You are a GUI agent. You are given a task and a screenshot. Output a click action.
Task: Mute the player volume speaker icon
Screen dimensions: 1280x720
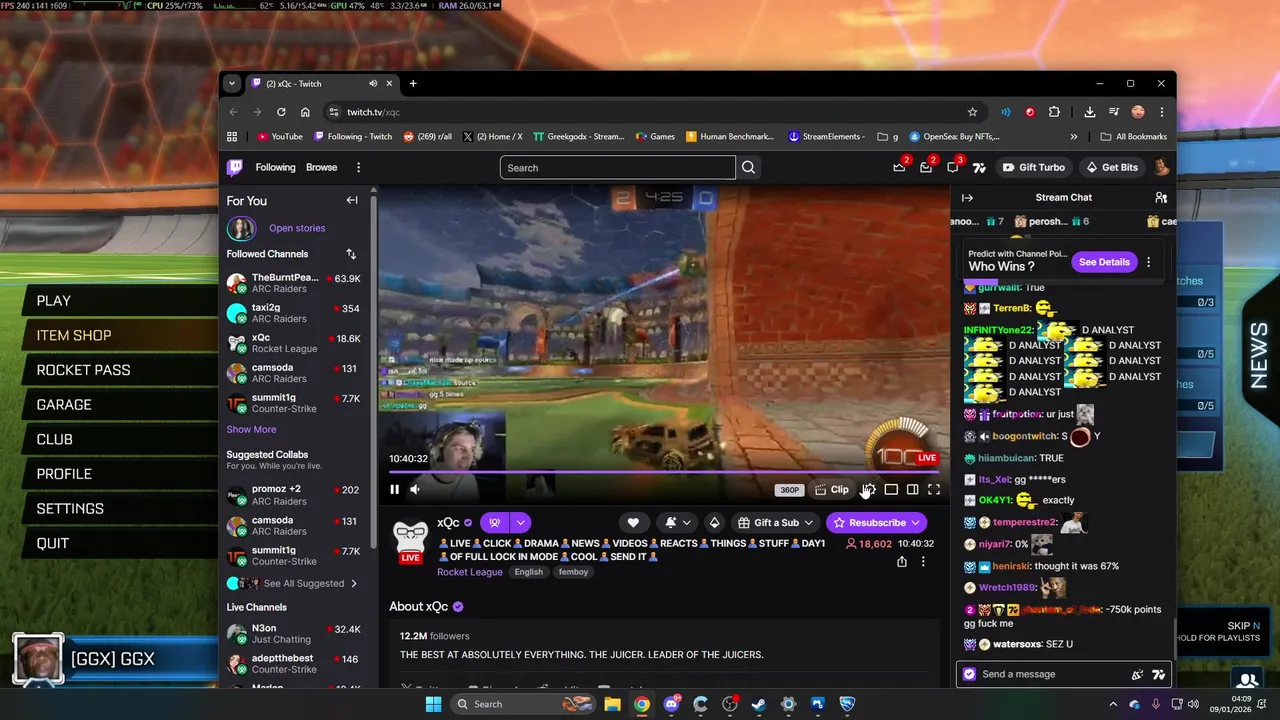click(415, 489)
